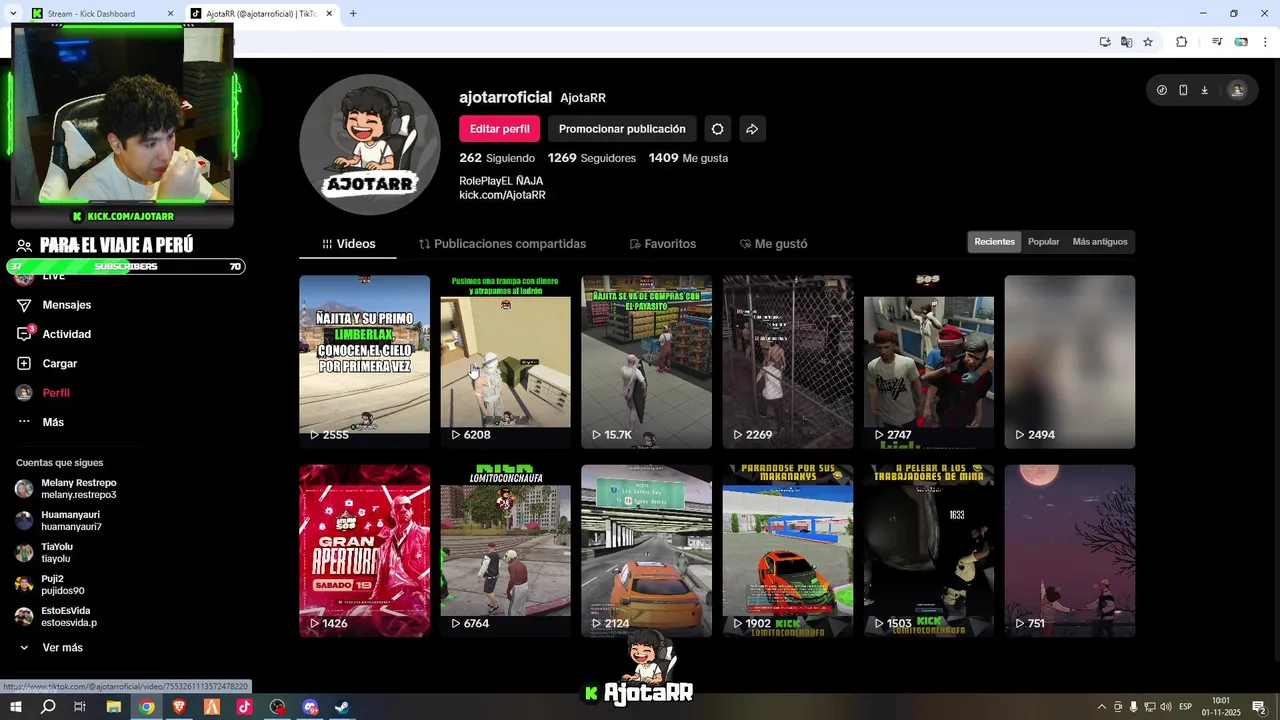
Task: Open video with 2555 views
Action: tap(364, 362)
